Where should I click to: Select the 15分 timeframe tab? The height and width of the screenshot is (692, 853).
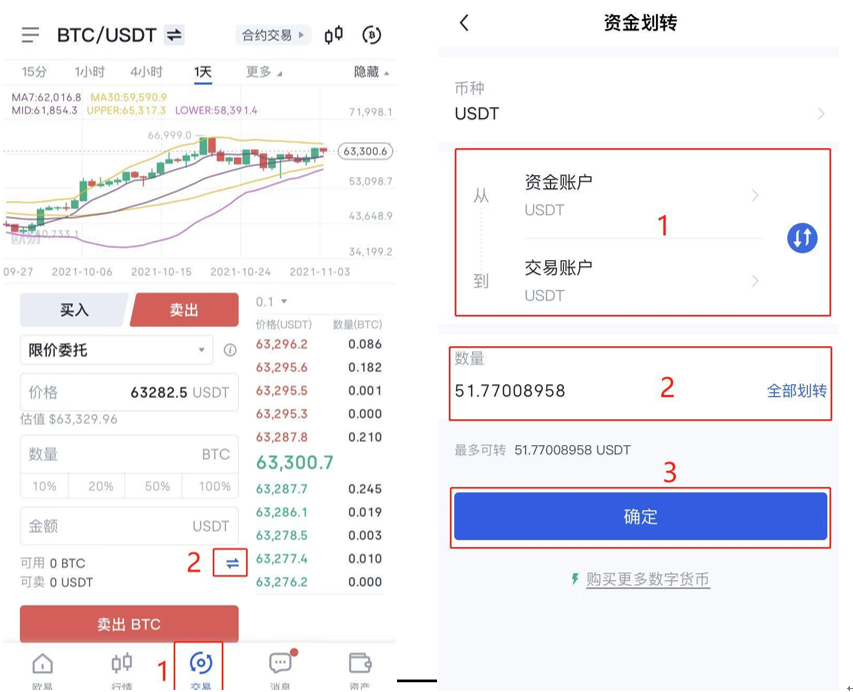(x=34, y=72)
